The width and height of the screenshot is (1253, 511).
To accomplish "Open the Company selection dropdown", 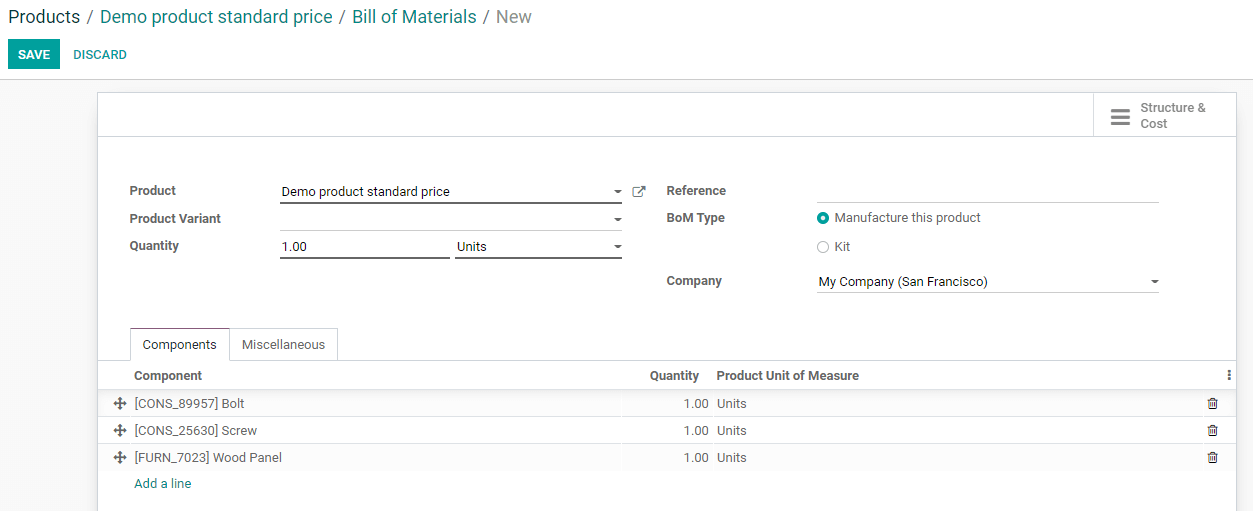I will (1154, 282).
